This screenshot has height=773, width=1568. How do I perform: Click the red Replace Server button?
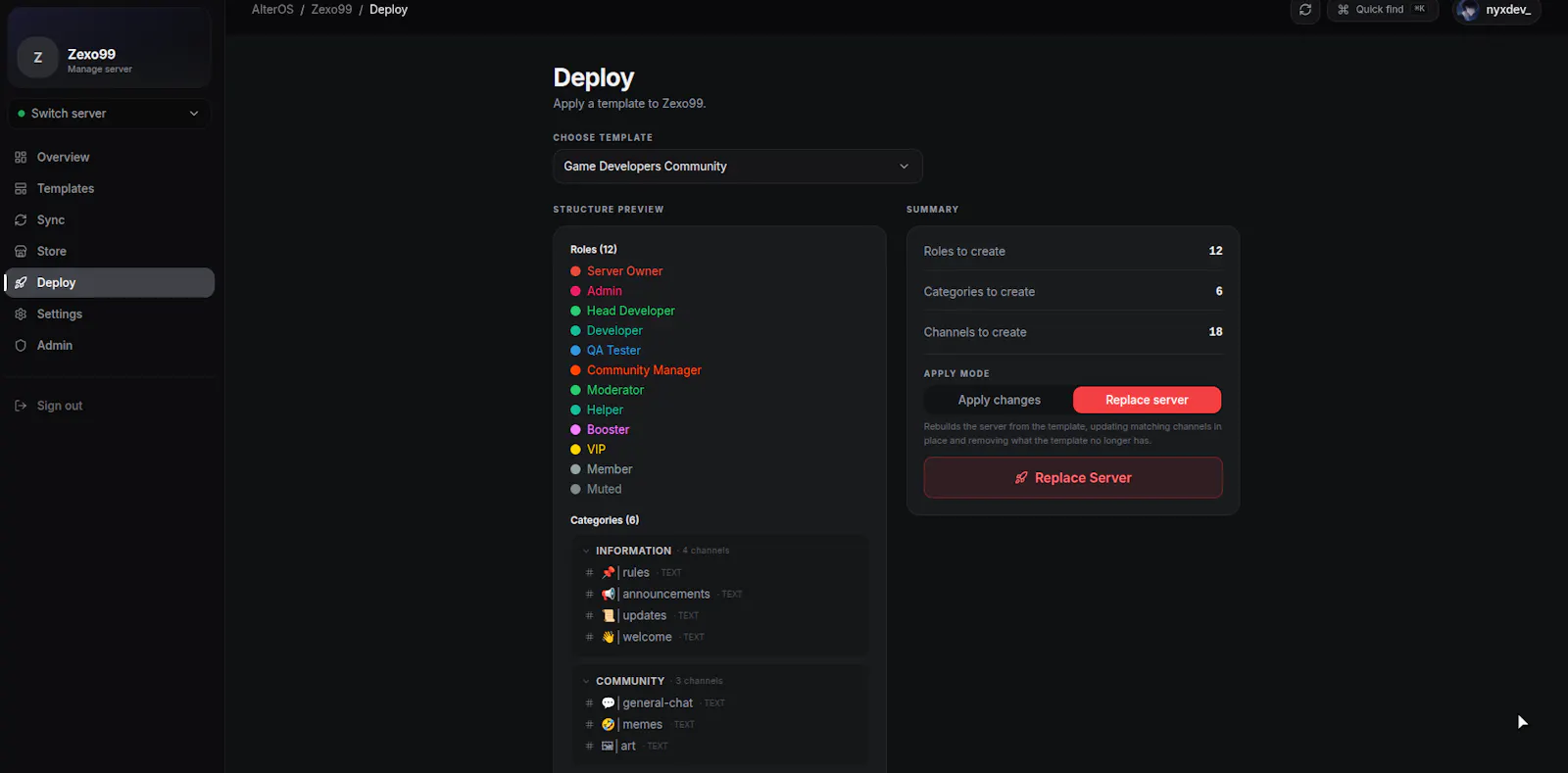point(1073,478)
